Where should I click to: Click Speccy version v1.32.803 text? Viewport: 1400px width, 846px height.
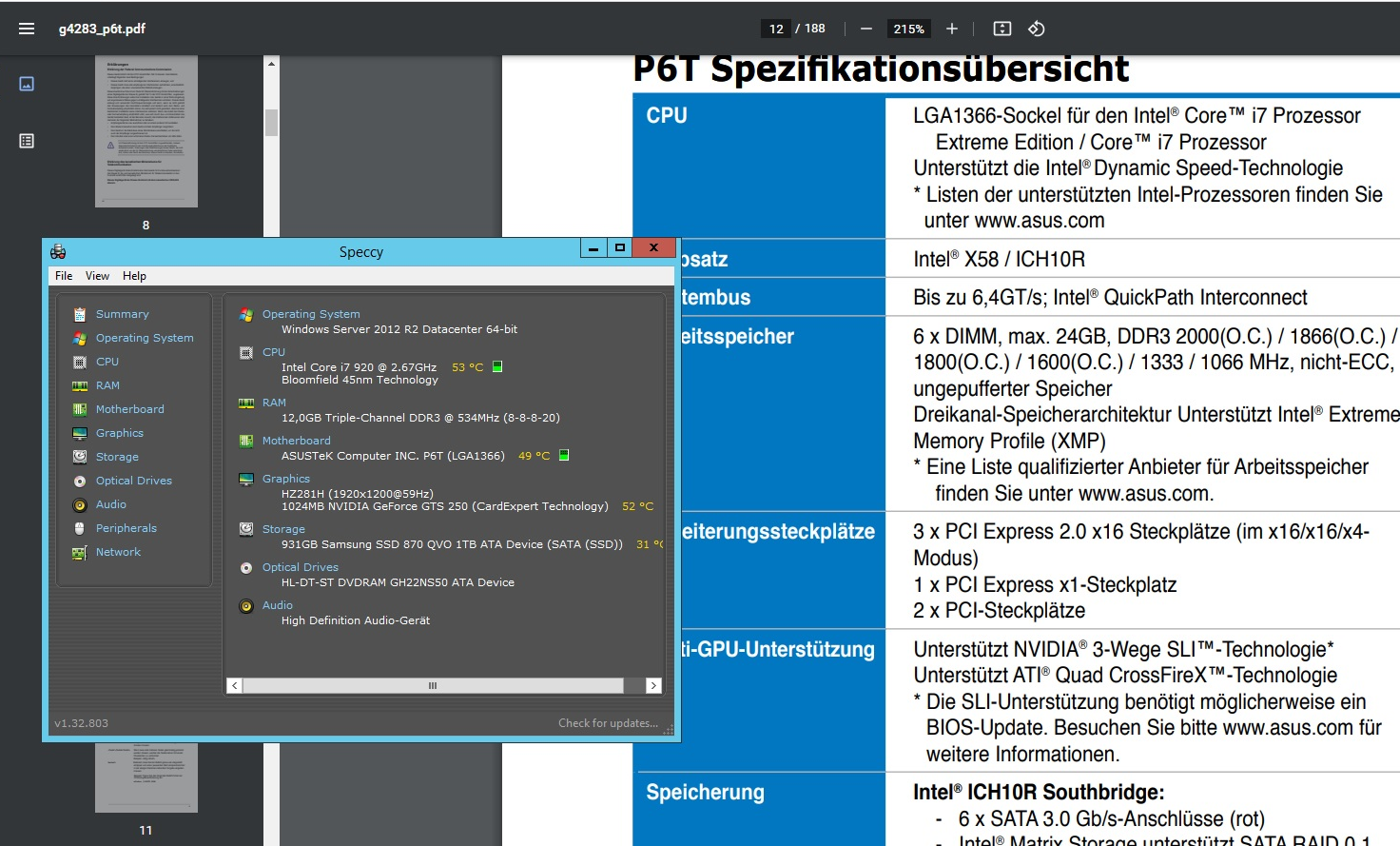tap(81, 723)
